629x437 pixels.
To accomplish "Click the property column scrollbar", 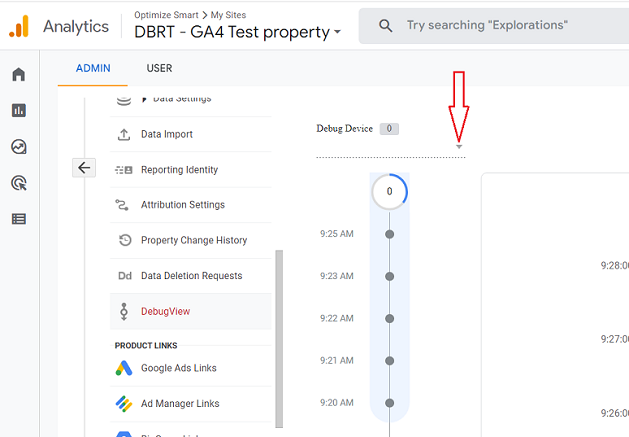I will [279, 339].
